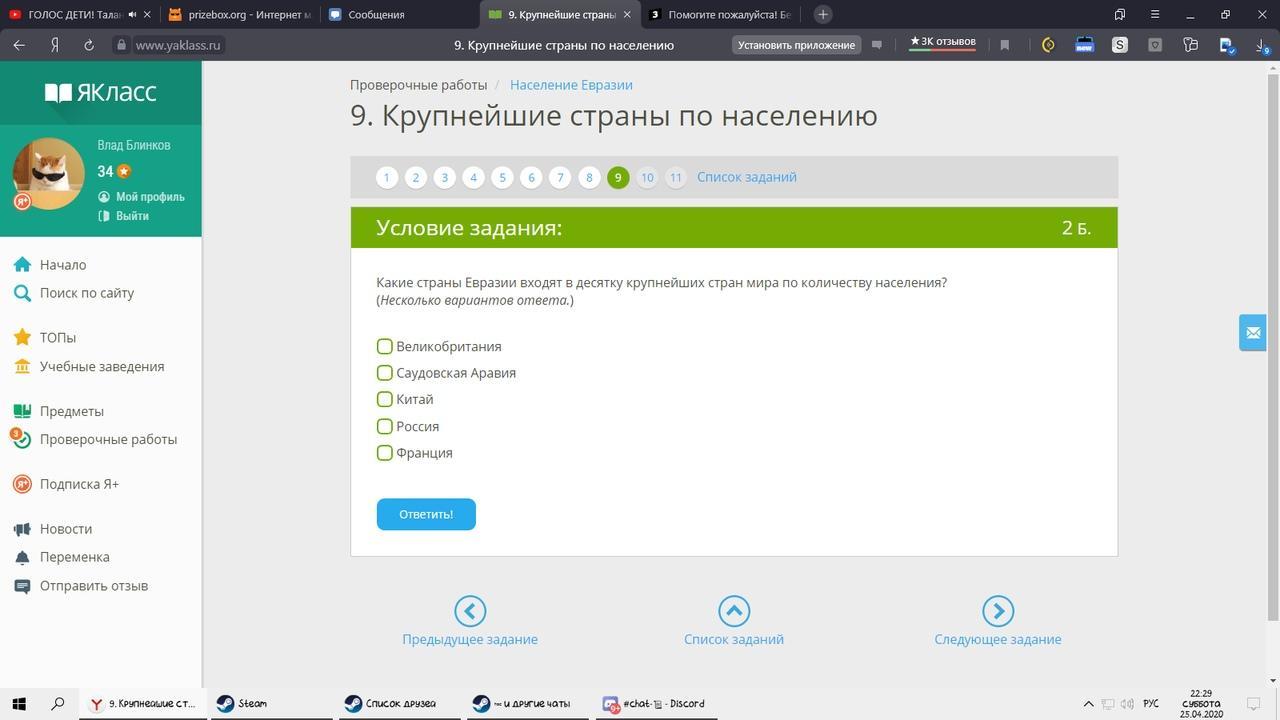Tick the Россия checkbox
This screenshot has height=720, width=1280.
click(384, 426)
